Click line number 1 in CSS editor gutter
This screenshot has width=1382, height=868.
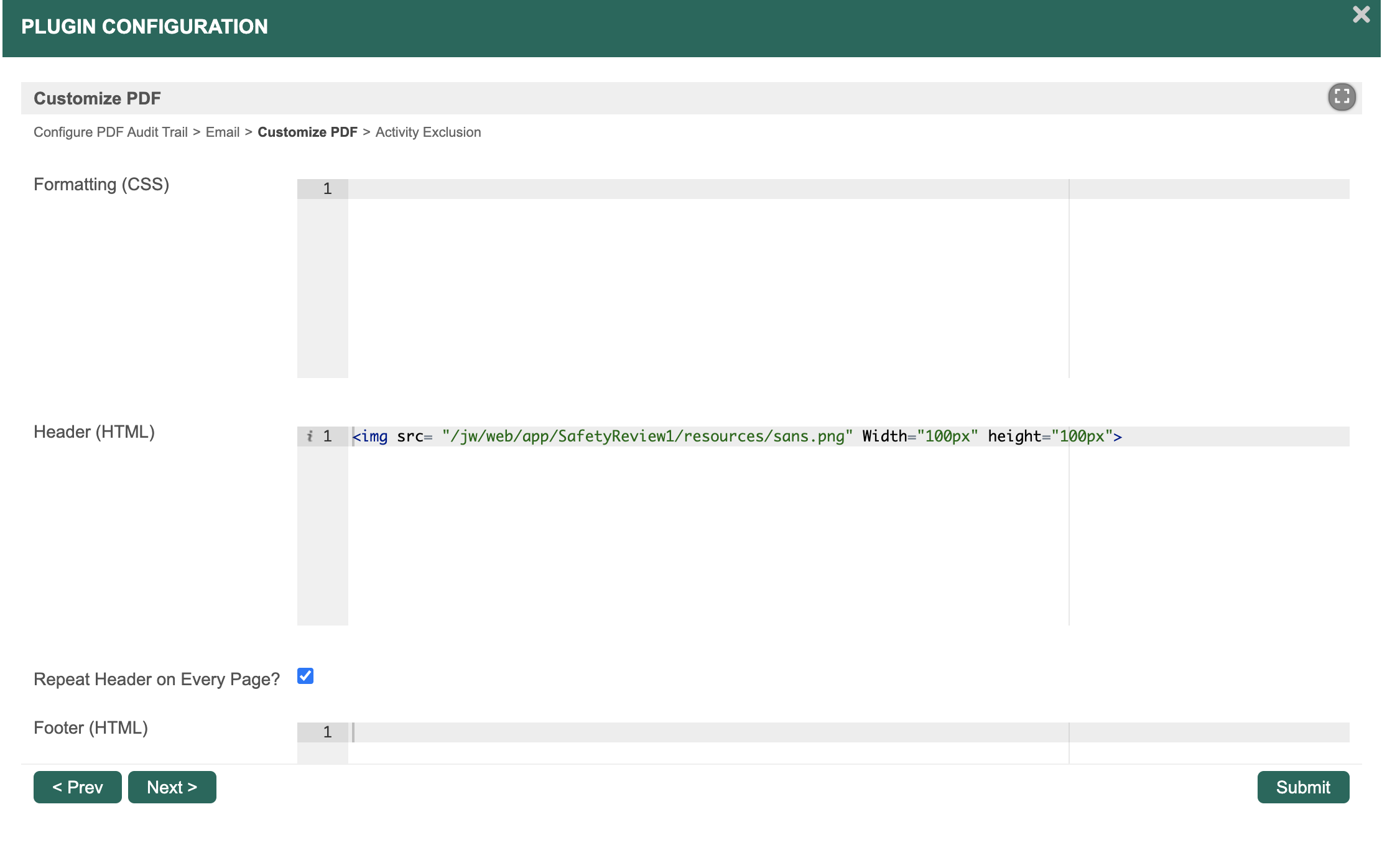(x=327, y=189)
